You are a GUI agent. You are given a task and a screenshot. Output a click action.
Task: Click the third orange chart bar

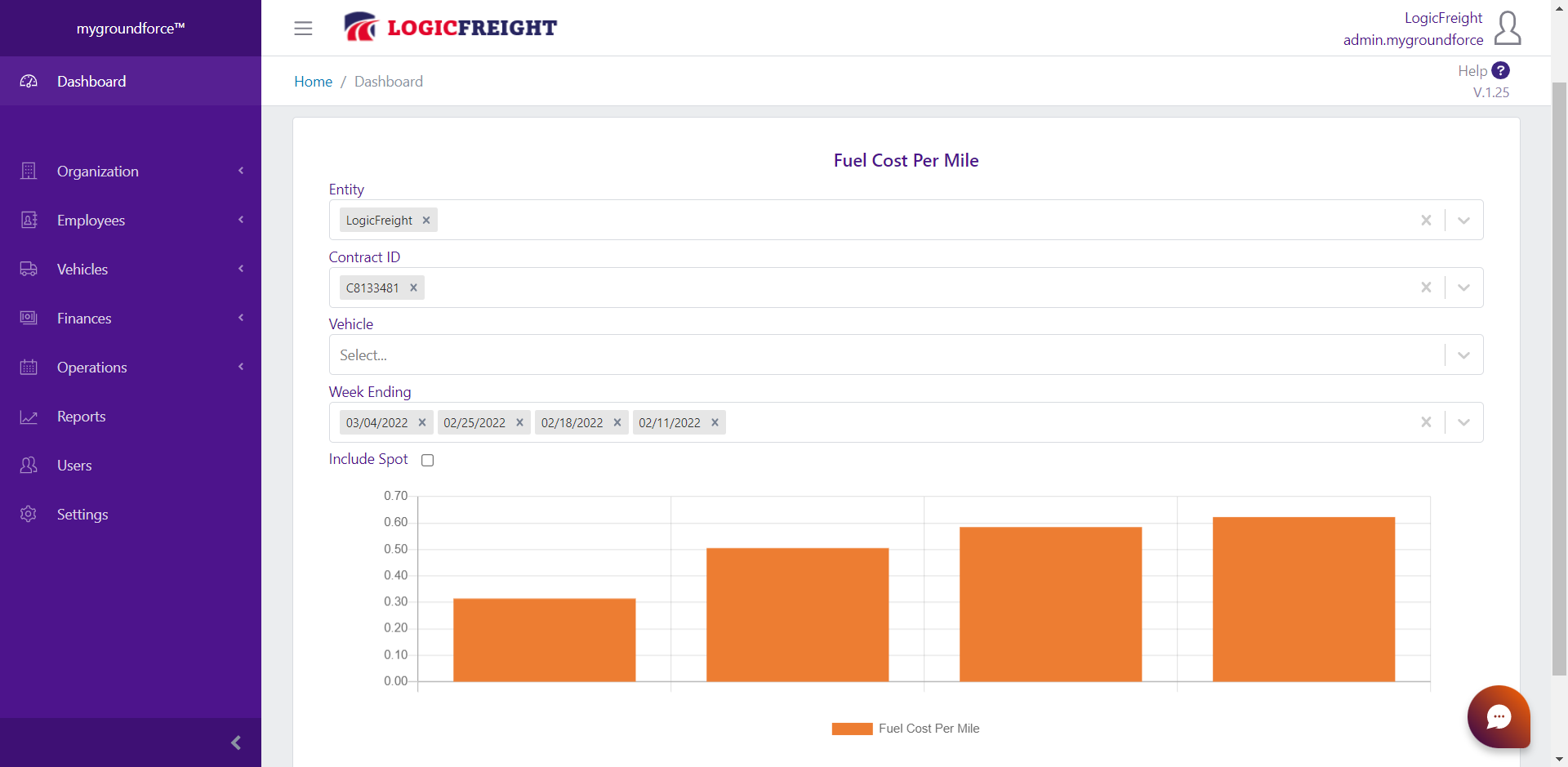[1050, 604]
